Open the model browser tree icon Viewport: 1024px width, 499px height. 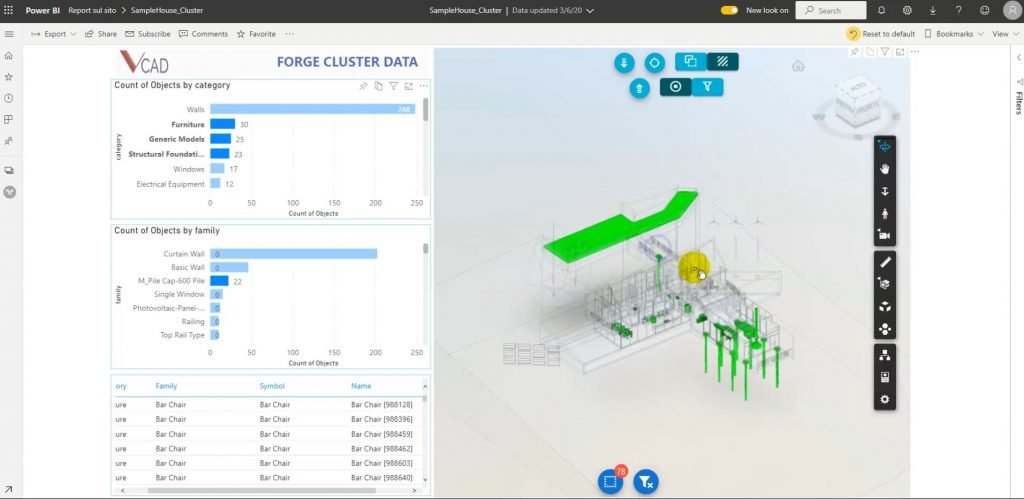(x=885, y=355)
